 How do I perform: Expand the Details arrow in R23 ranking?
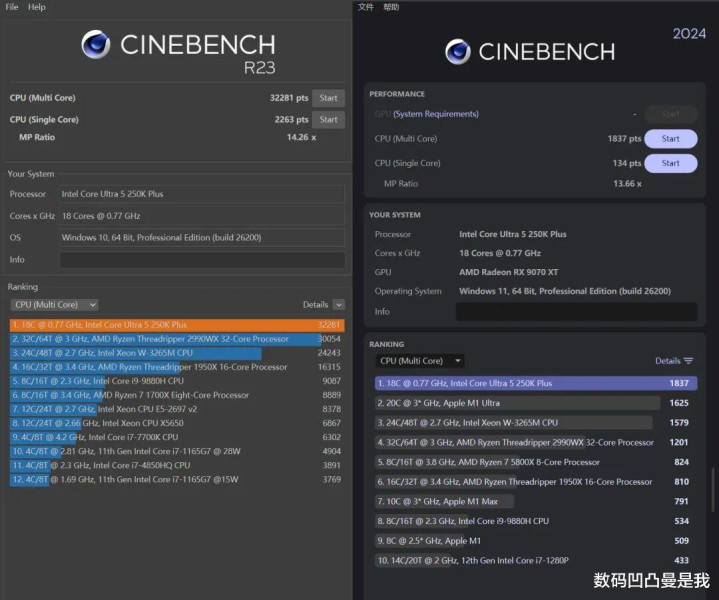[339, 305]
